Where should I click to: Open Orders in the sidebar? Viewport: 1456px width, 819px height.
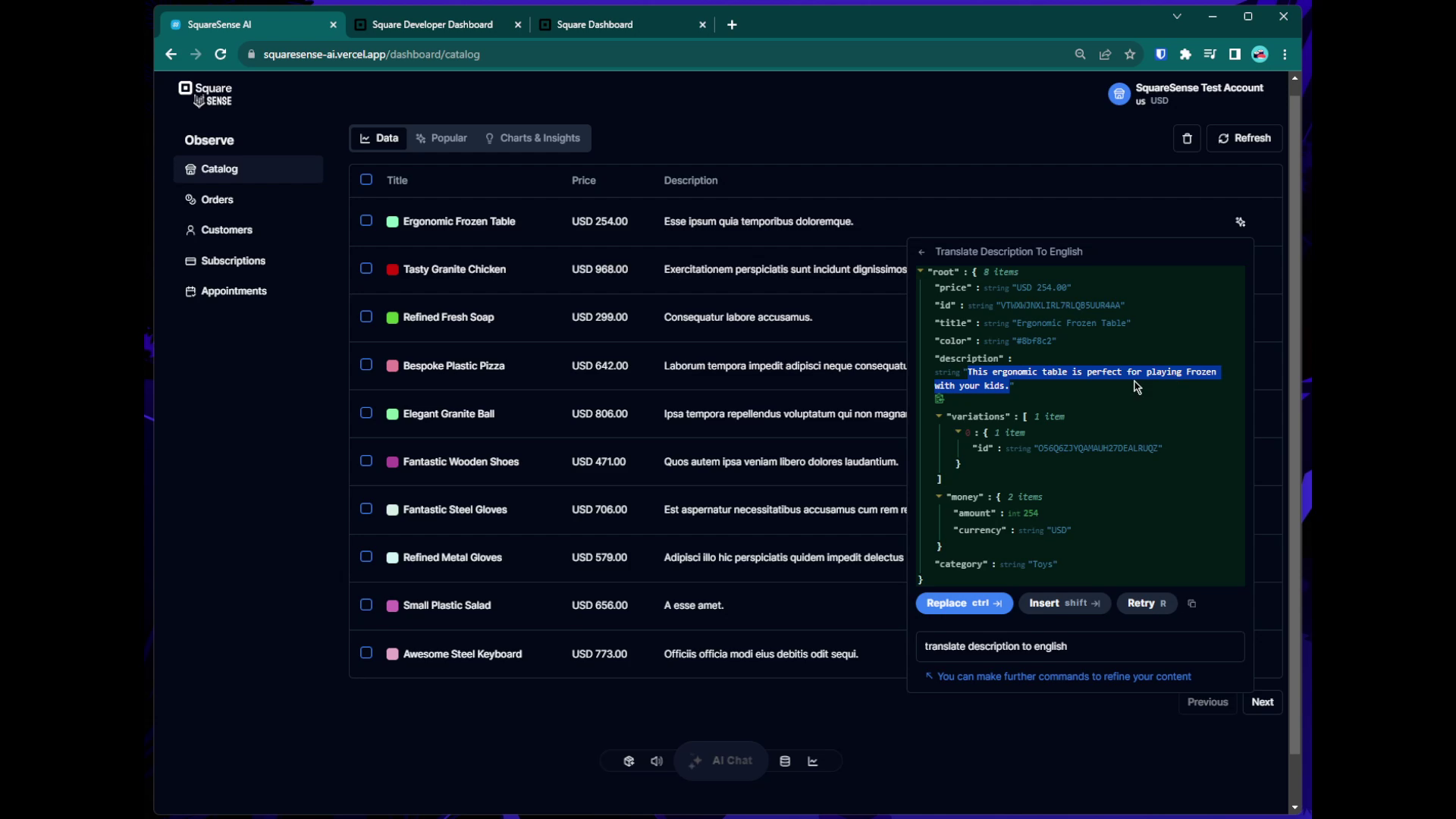click(217, 199)
